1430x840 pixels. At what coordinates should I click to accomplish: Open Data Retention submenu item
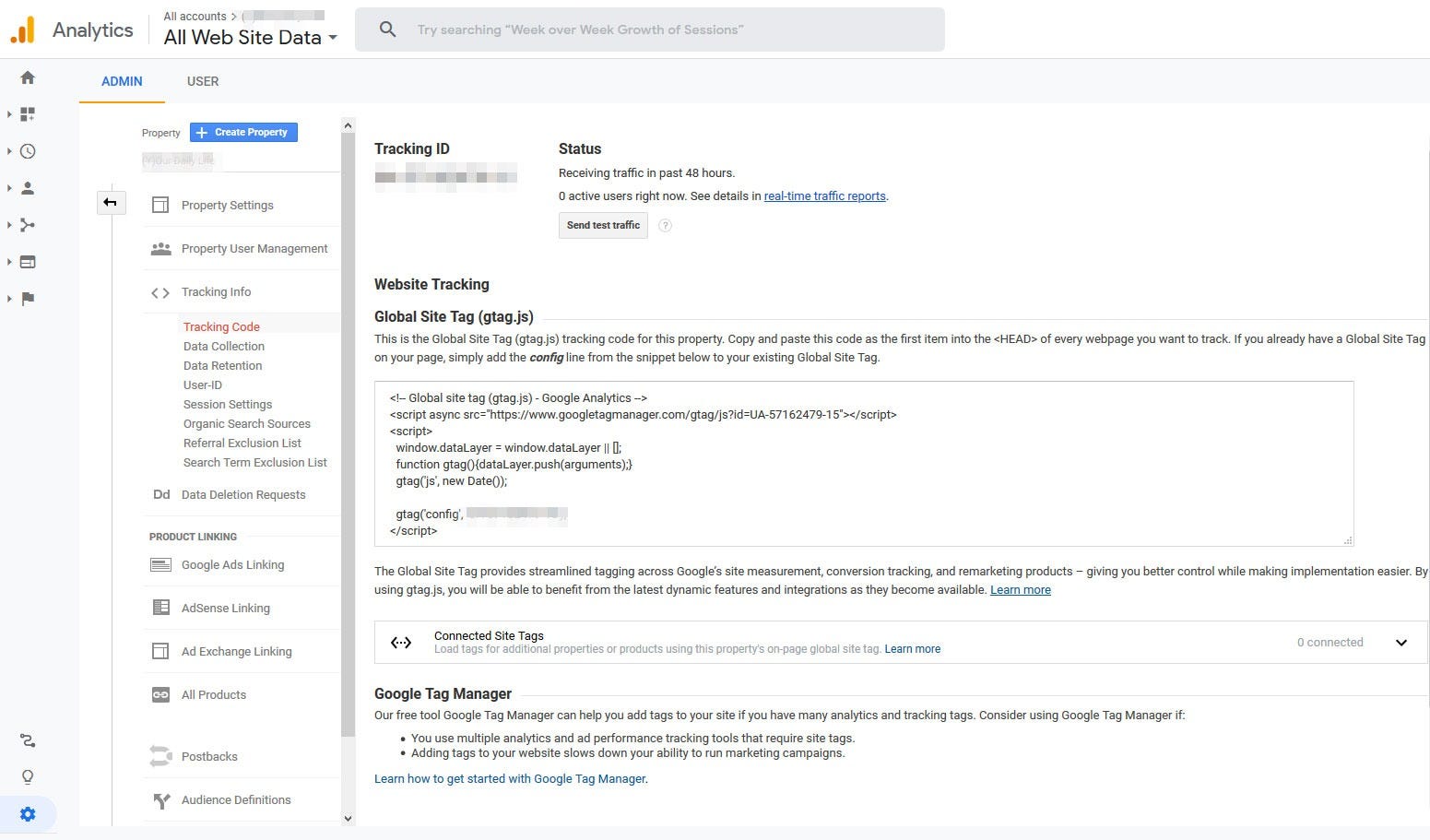tap(222, 365)
